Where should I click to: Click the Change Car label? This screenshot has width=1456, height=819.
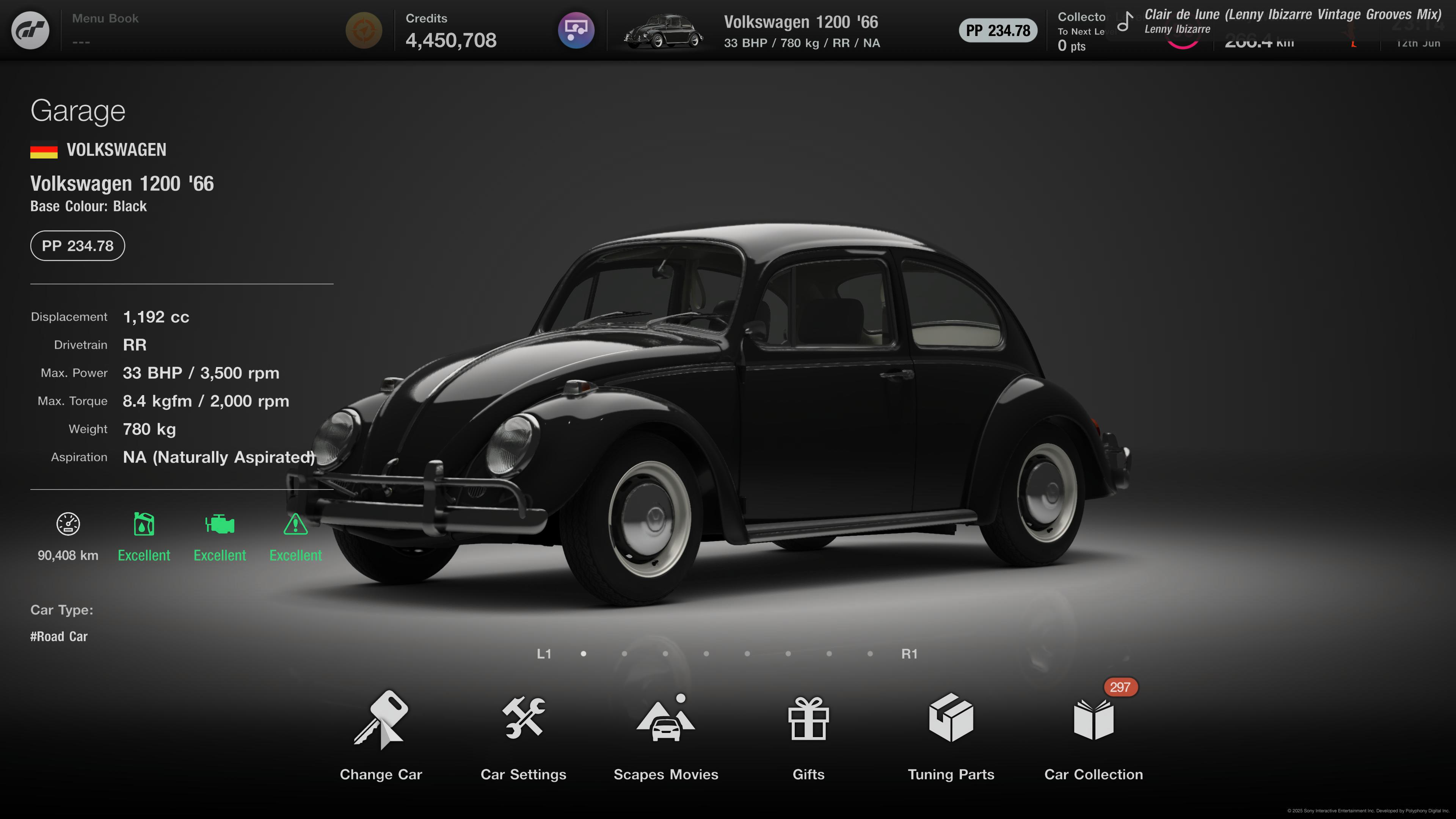tap(380, 774)
